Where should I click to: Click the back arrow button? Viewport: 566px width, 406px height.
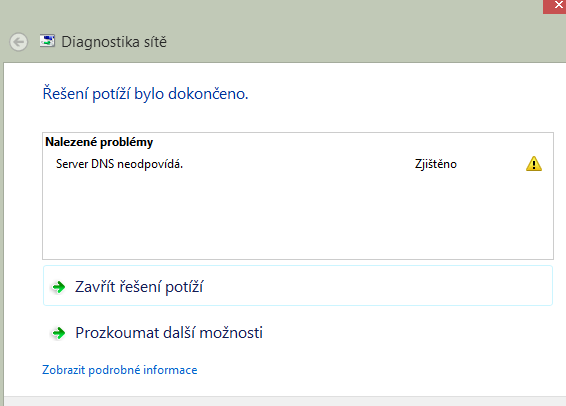pyautogui.click(x=18, y=42)
